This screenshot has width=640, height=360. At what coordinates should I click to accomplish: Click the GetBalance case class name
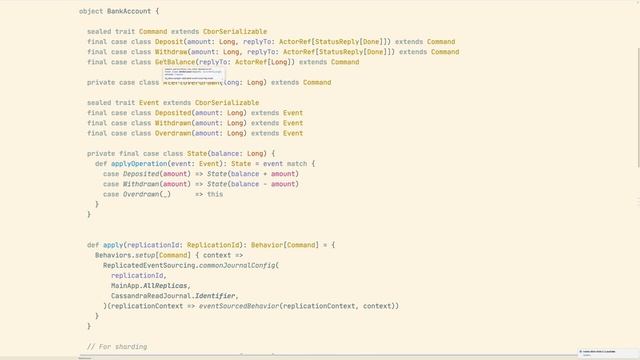pyautogui.click(x=175, y=62)
